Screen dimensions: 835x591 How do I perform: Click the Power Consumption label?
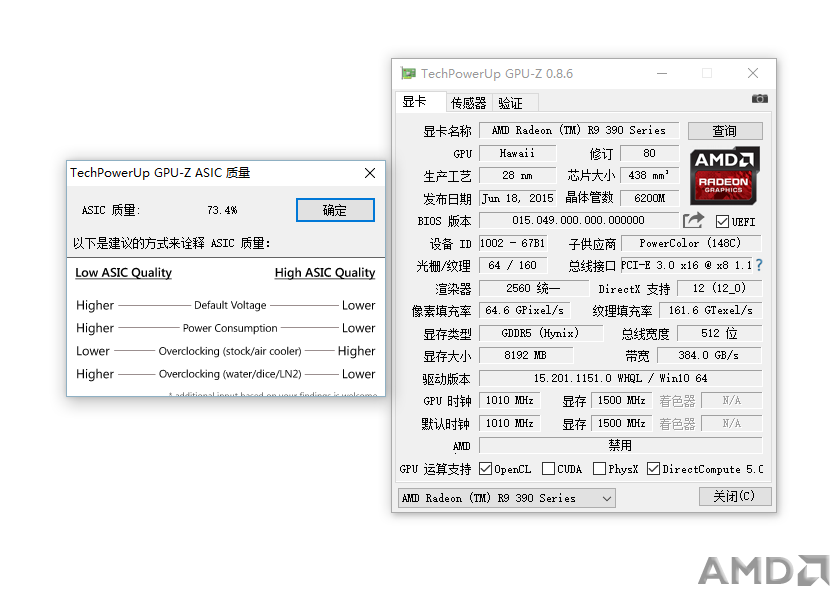coord(230,328)
